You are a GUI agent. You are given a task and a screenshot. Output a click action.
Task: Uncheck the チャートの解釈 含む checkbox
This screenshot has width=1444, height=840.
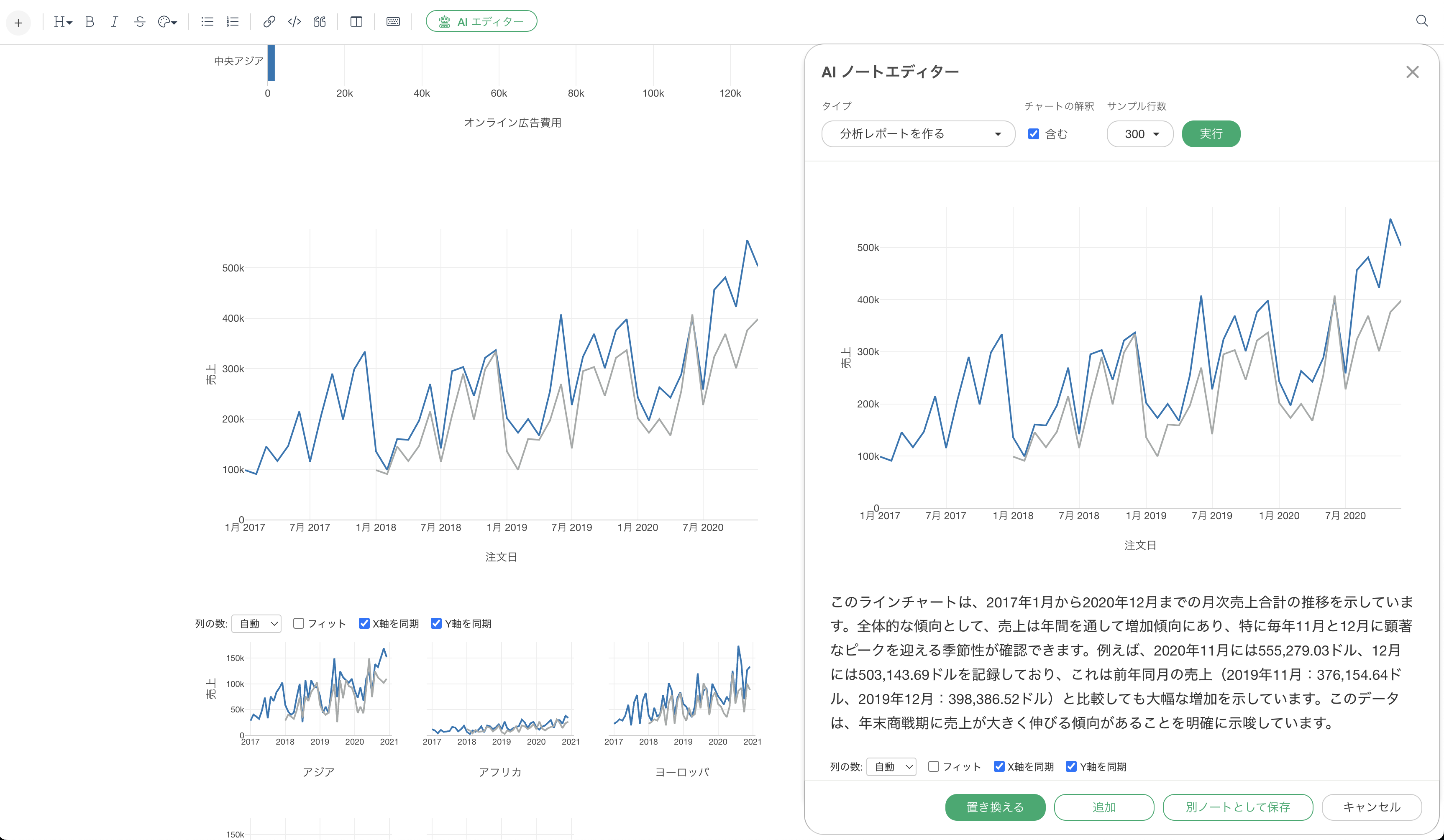click(x=1033, y=133)
